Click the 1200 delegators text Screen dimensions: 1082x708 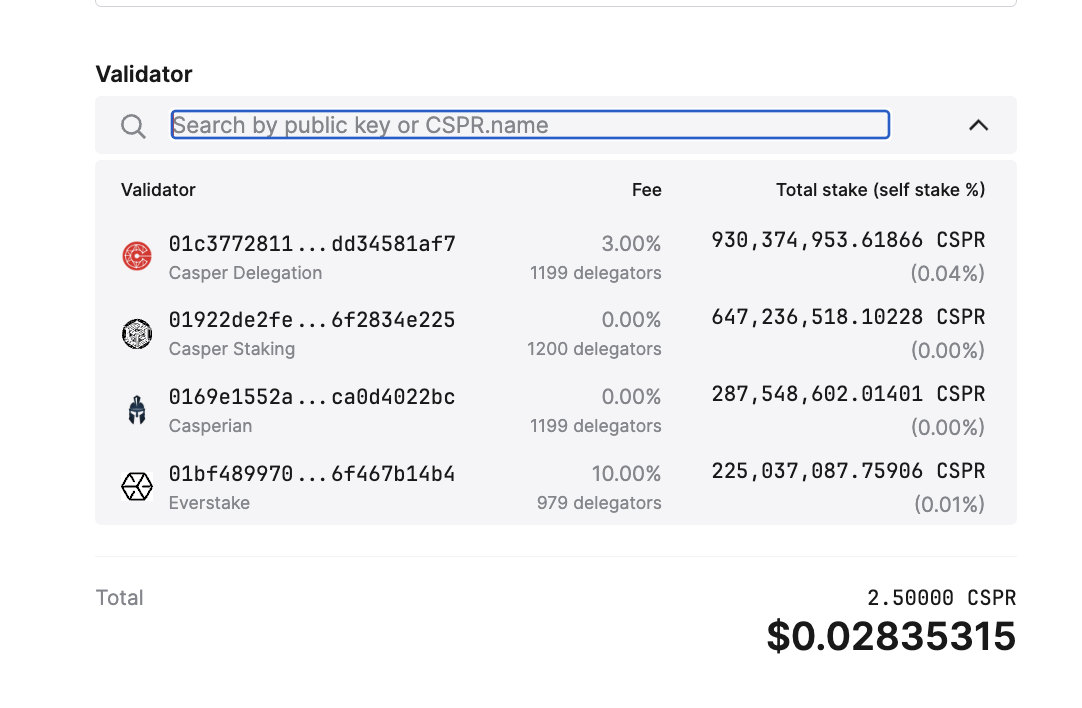594,349
